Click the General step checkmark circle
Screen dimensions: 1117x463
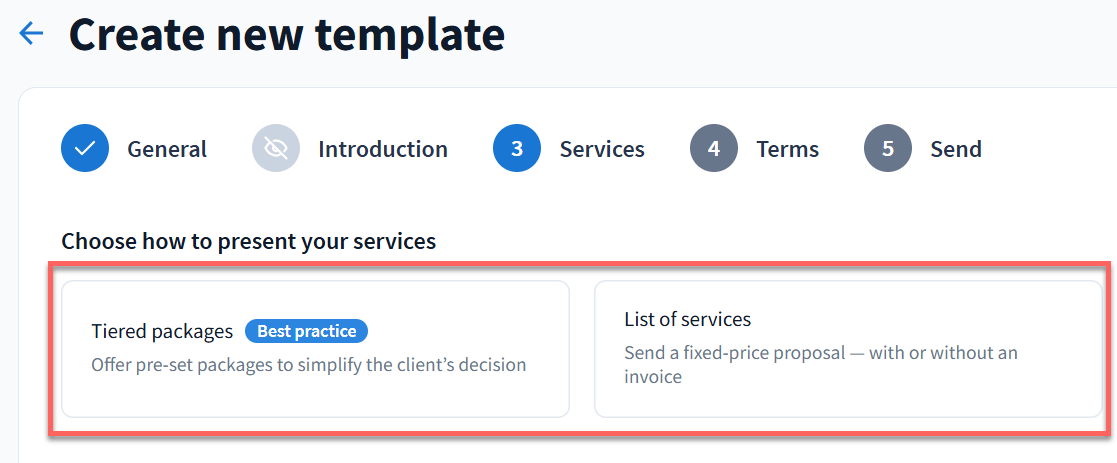[85, 149]
